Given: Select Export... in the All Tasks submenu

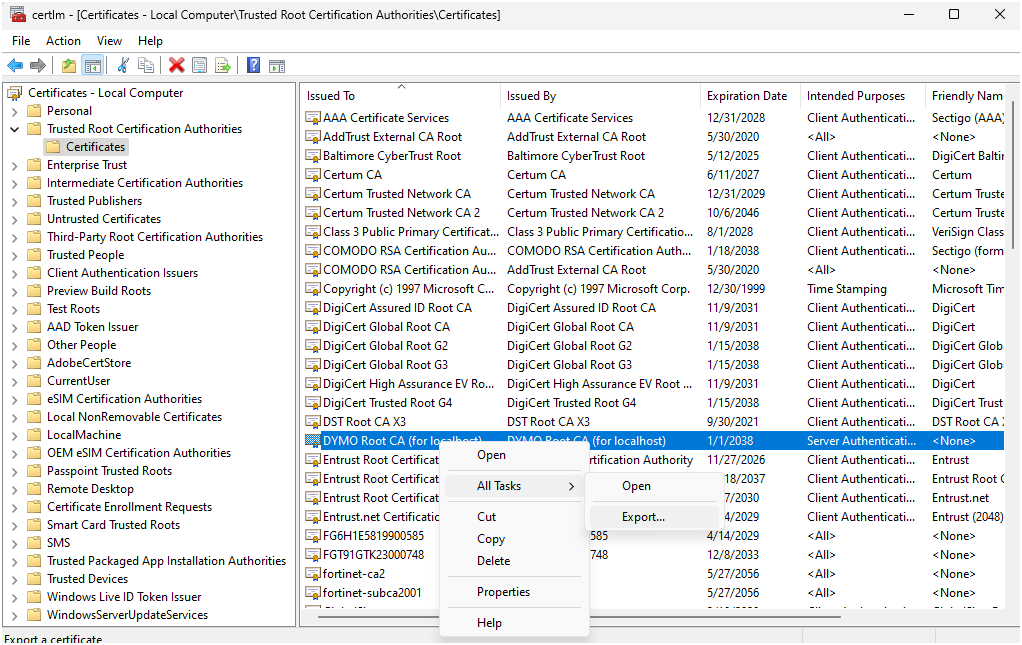Looking at the screenshot, I should click(643, 517).
